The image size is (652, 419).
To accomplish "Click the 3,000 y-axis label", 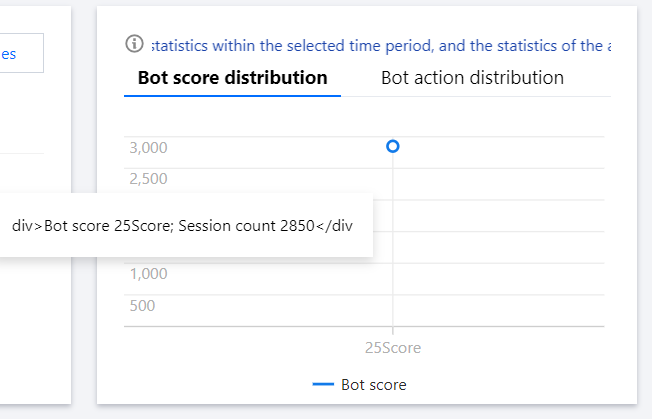I will pyautogui.click(x=148, y=148).
